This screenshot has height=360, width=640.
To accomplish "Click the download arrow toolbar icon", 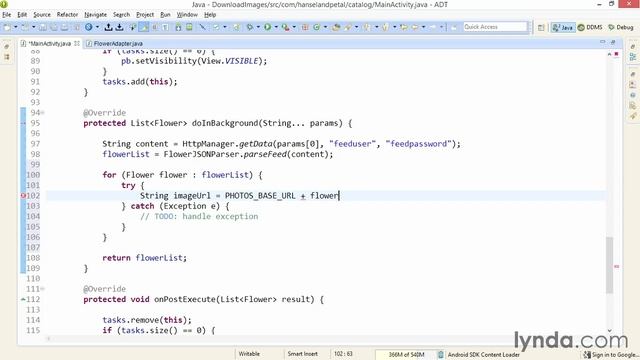I will coord(119,27).
